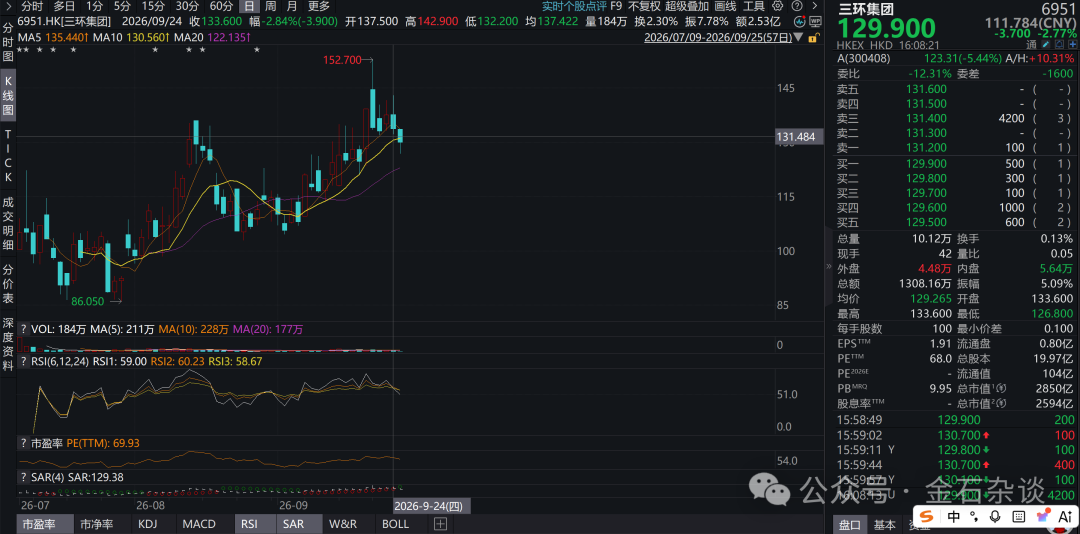
Task: Switch to the 基本 panel tab
Action: pyautogui.click(x=884, y=525)
